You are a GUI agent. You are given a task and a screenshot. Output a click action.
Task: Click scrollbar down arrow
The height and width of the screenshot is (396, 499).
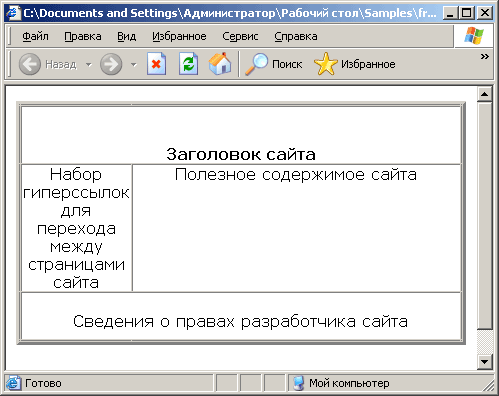point(485,361)
